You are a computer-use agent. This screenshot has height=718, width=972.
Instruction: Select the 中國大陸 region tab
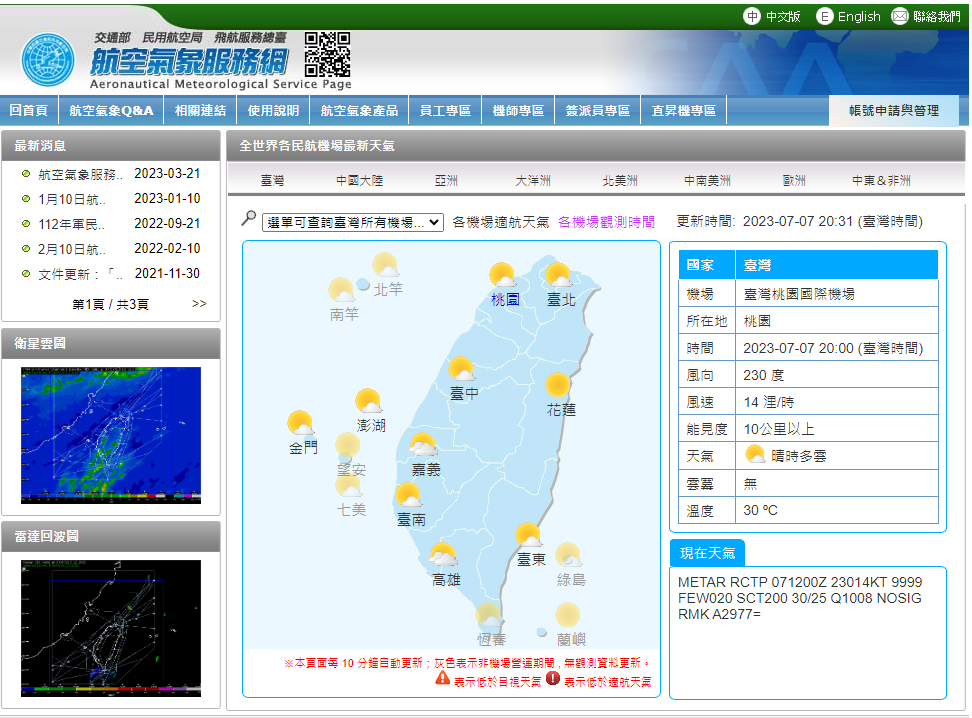pyautogui.click(x=360, y=180)
